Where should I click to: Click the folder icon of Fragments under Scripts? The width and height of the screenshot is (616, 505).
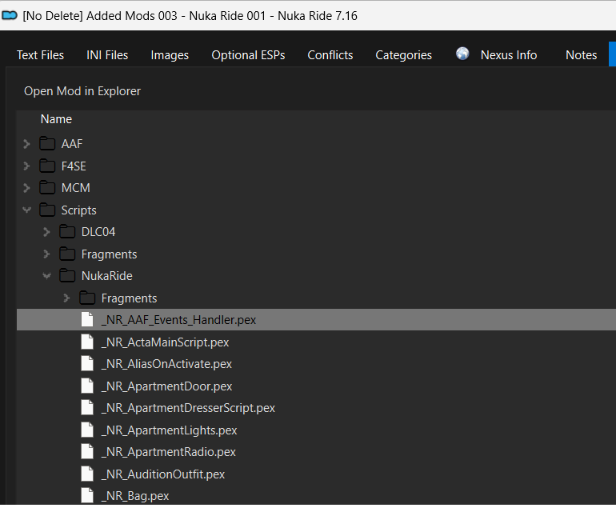coord(67,254)
